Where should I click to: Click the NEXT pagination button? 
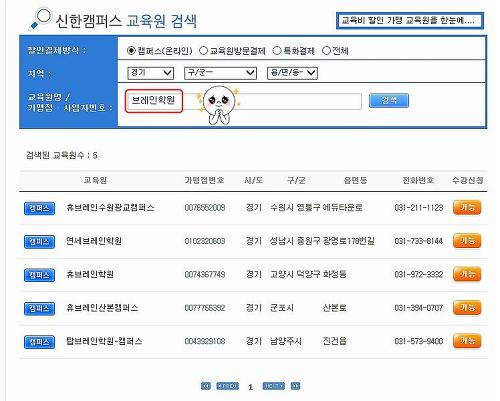274,386
